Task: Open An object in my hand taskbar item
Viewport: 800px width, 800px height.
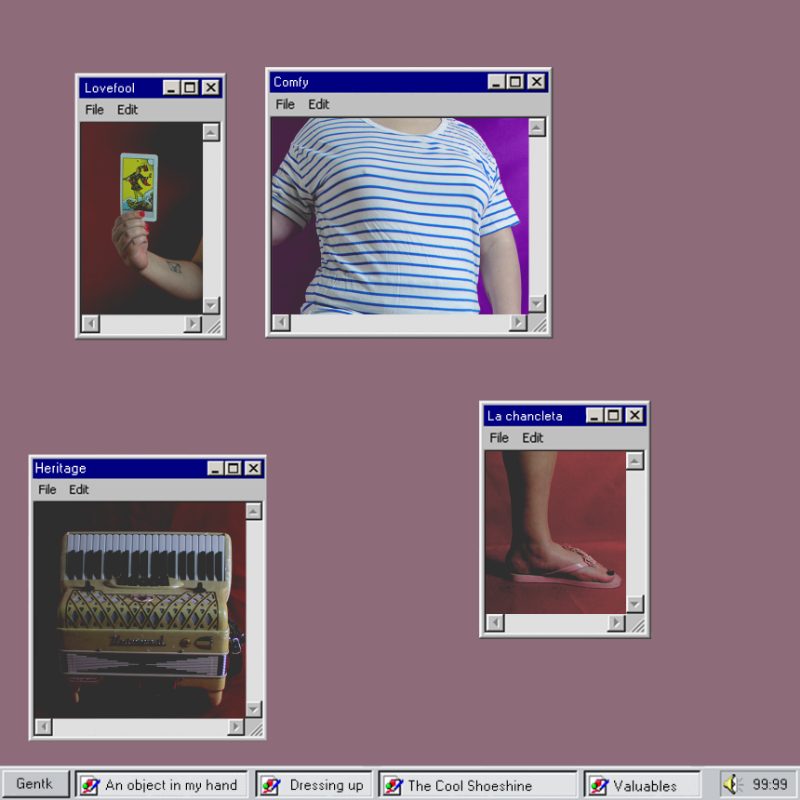Action: [x=161, y=785]
